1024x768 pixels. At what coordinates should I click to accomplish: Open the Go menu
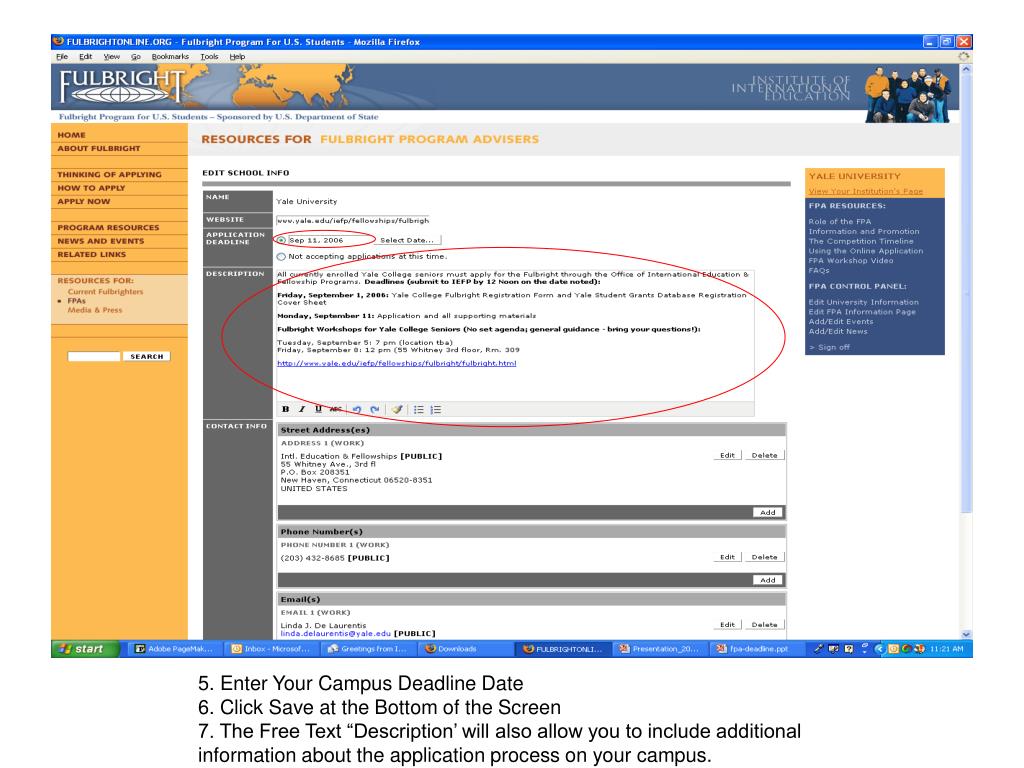[x=136, y=57]
